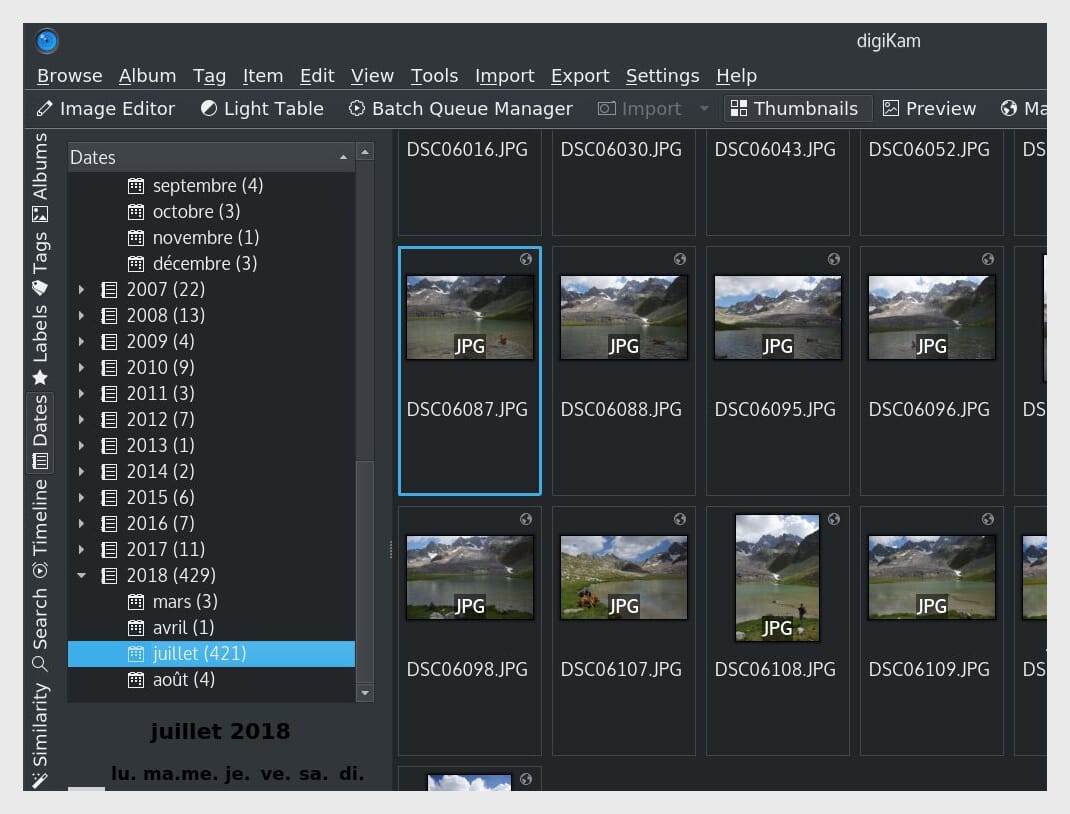Viewport: 1070px width, 814px height.
Task: Click geolocation globe icon on DSC06109.JPG
Action: tap(987, 519)
